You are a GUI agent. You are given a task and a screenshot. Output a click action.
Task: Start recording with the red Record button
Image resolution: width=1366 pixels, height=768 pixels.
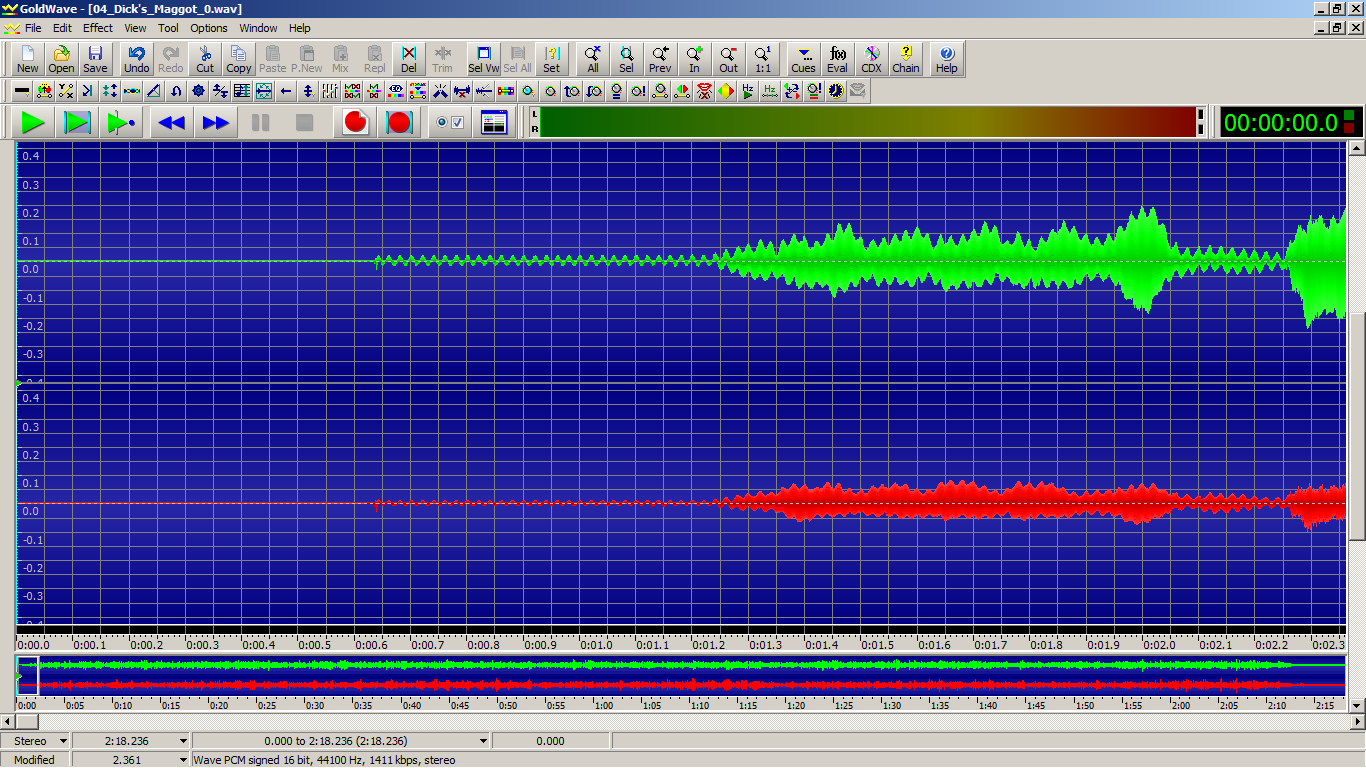(356, 122)
